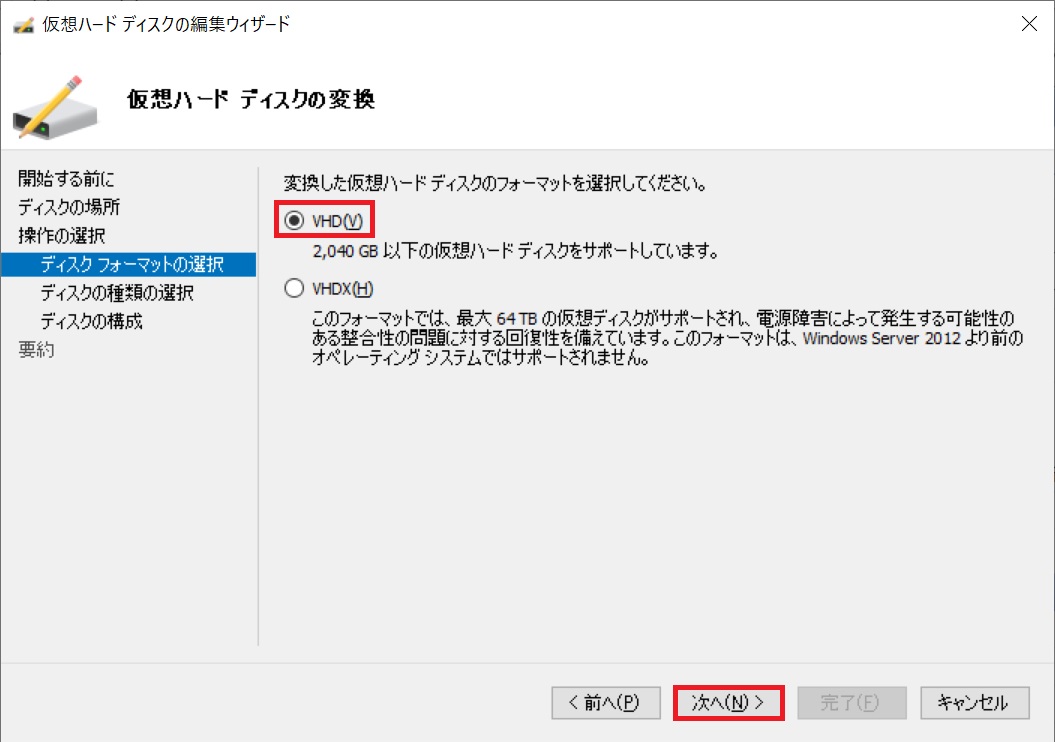Click the window title 仮想ハード ディスクの編集ウィザード
Screen dimensions: 1055x742
pos(166,24)
